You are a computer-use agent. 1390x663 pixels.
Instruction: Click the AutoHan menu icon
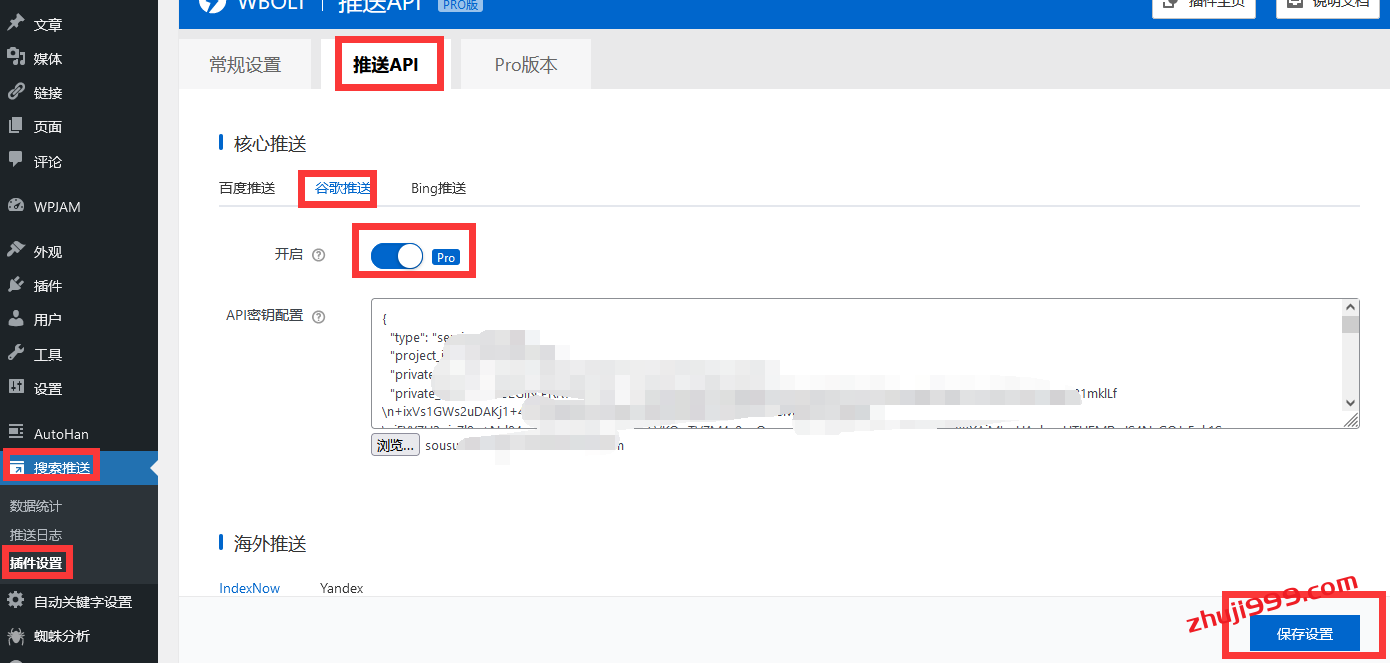click(x=16, y=433)
